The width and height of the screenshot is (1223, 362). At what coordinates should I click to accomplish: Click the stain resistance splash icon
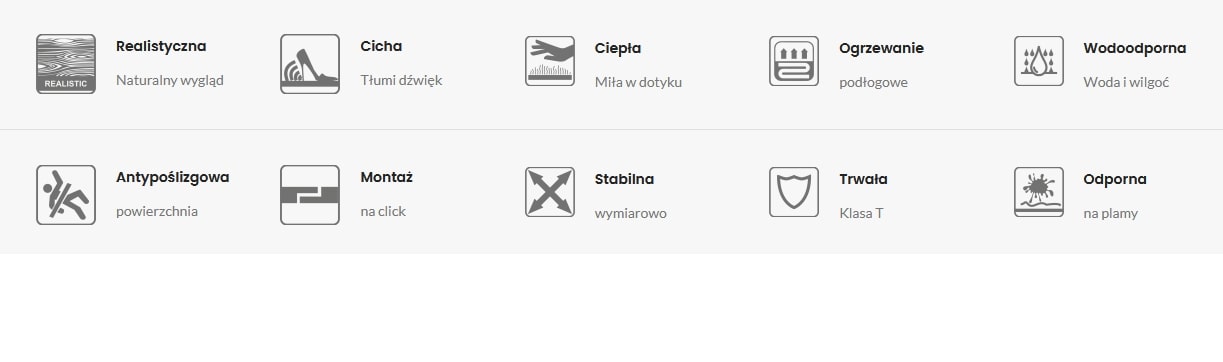pos(1039,192)
